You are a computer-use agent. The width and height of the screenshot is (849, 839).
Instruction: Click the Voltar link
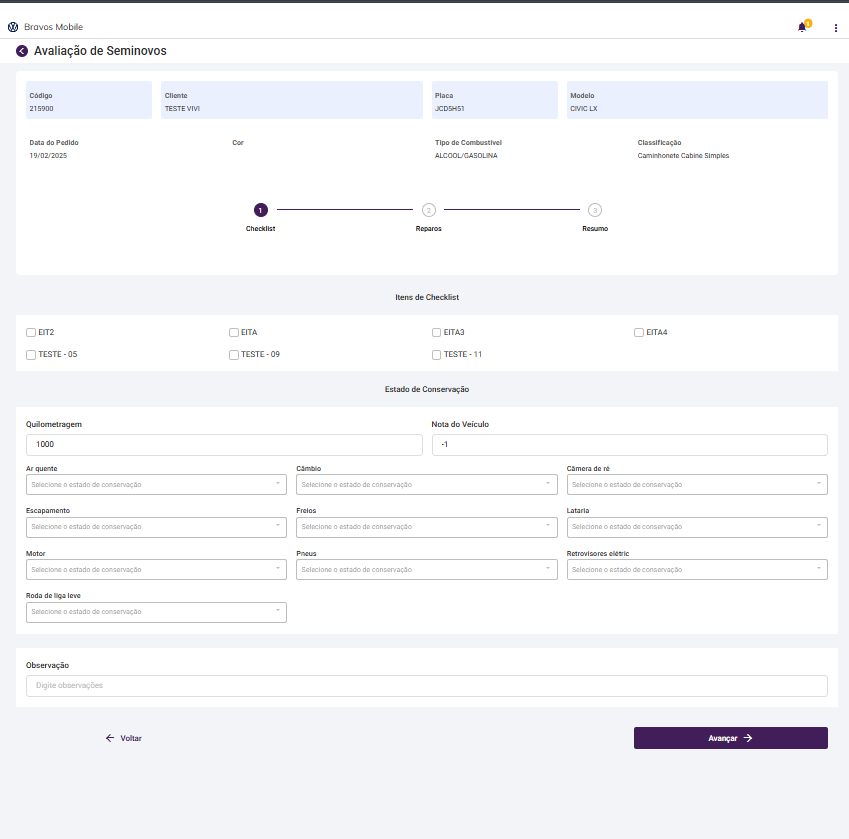pyautogui.click(x=124, y=738)
